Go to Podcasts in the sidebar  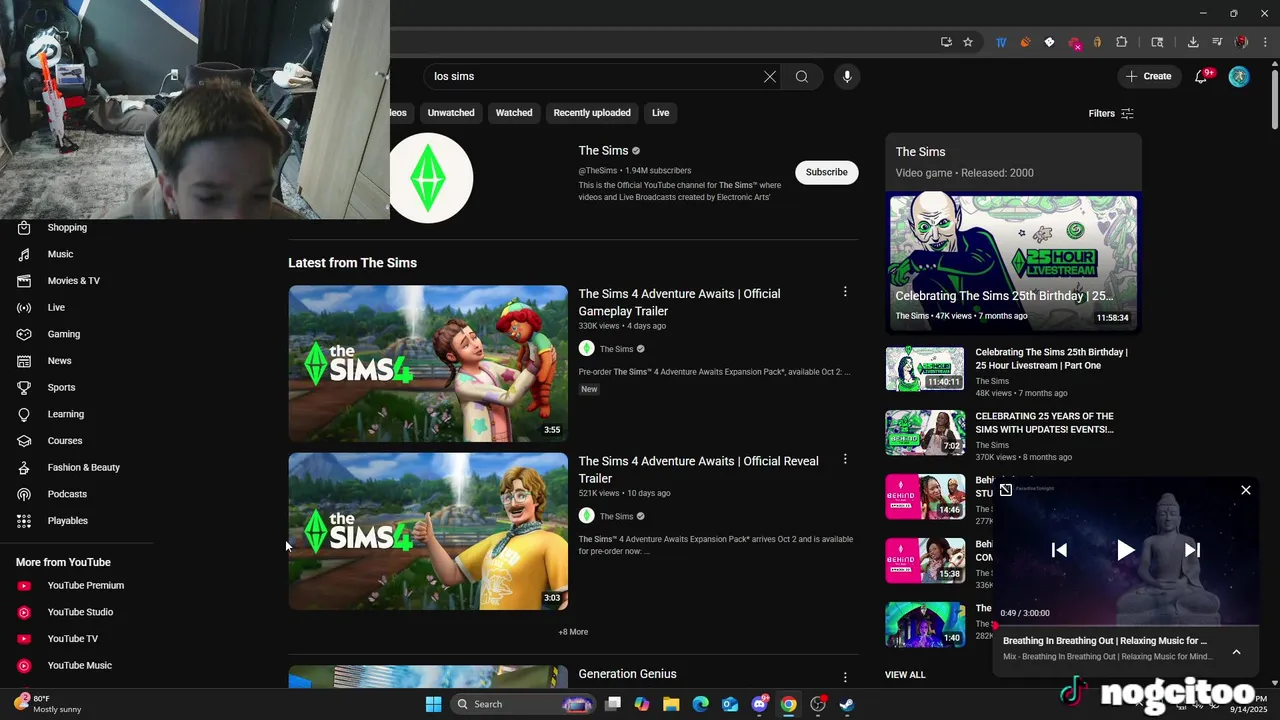67,494
